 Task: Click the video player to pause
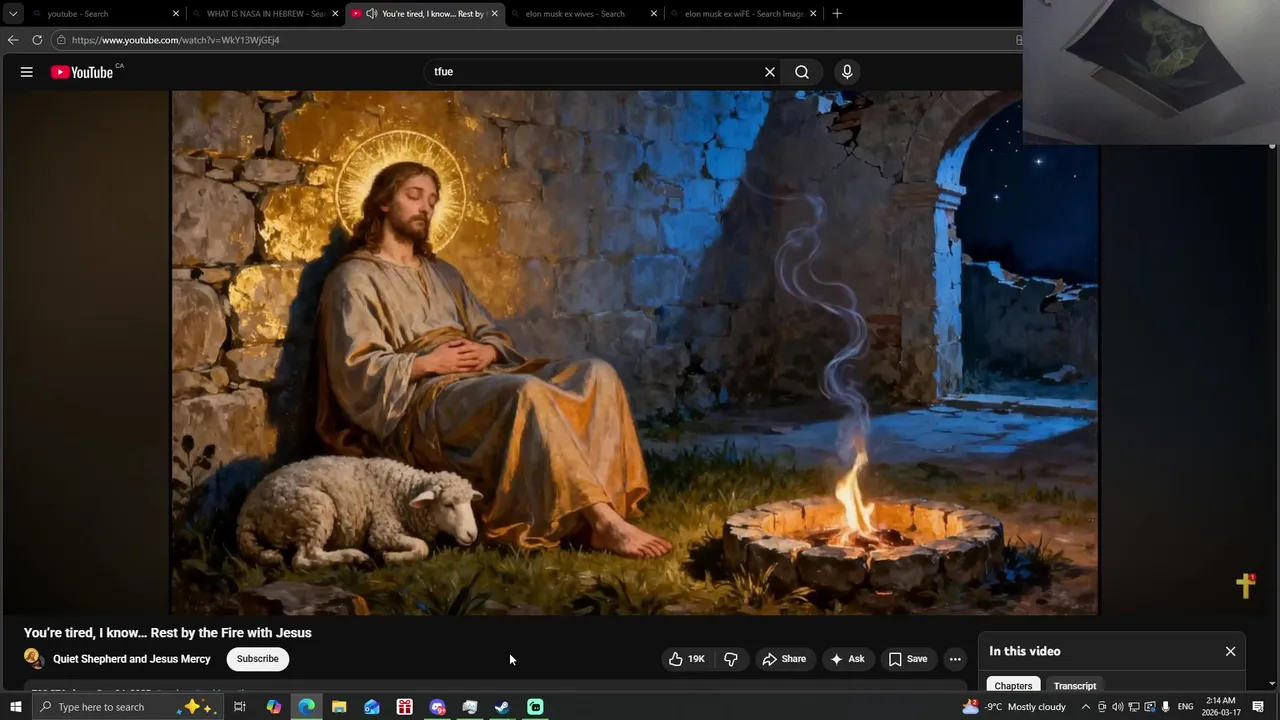click(x=635, y=352)
